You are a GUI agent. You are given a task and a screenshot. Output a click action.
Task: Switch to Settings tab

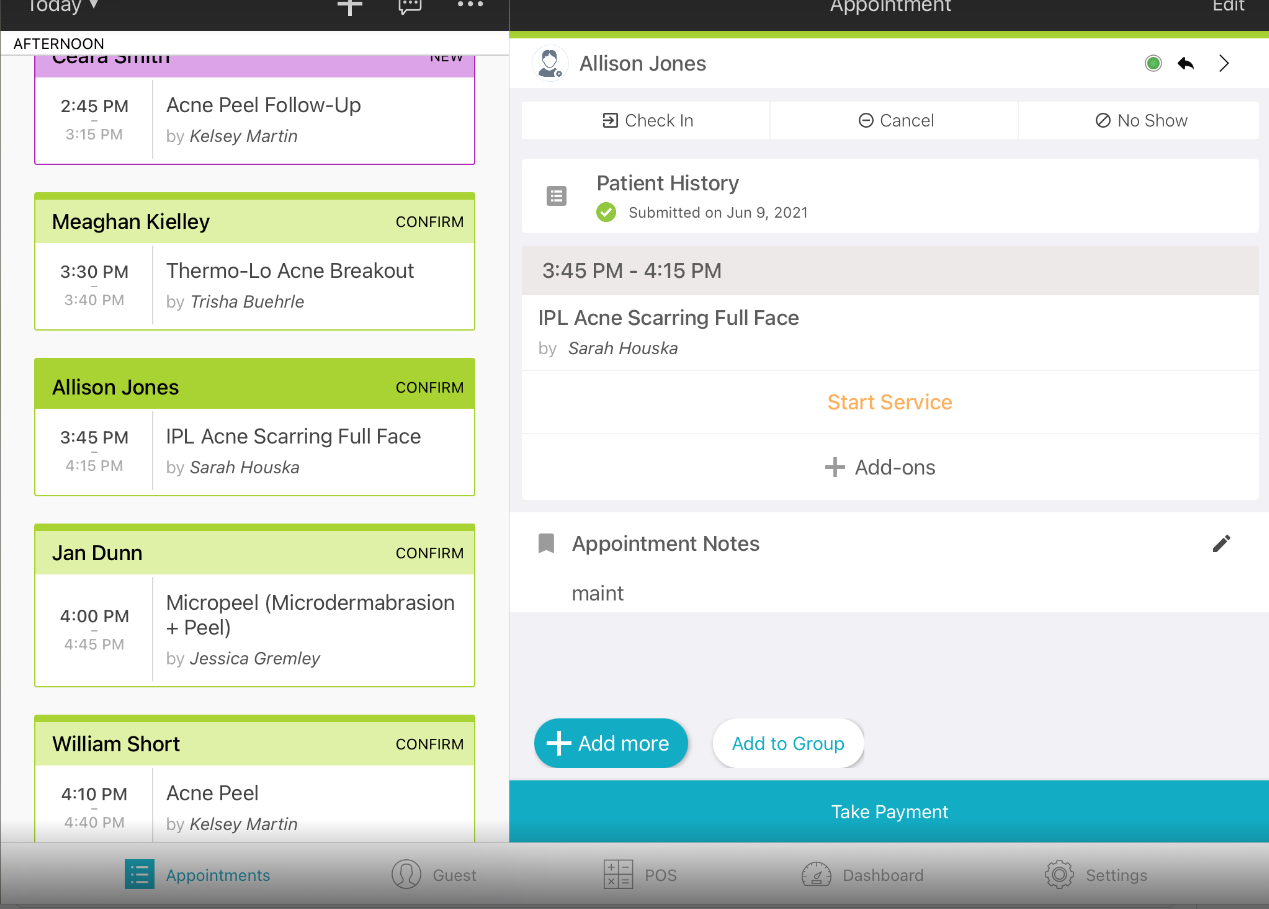pos(1096,875)
